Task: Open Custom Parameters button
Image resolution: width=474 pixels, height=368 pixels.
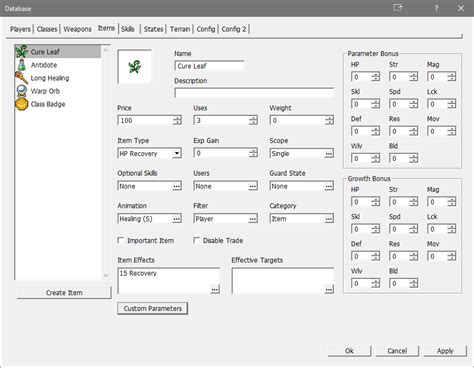Action: coord(153,308)
